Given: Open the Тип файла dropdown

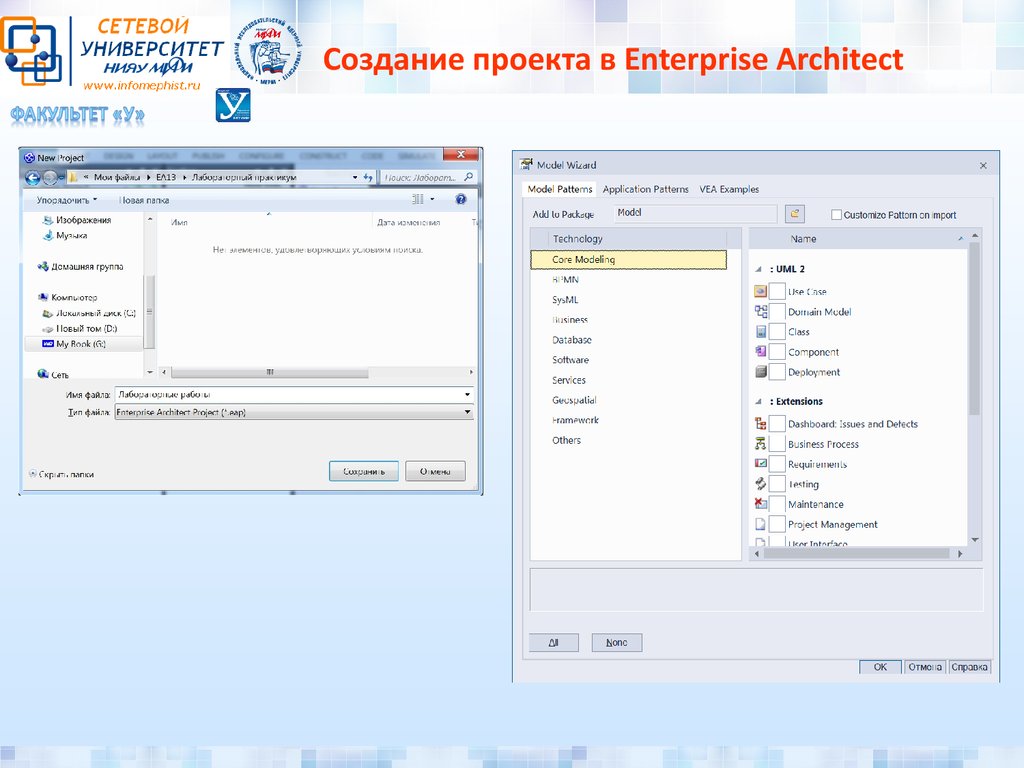Looking at the screenshot, I should point(467,412).
